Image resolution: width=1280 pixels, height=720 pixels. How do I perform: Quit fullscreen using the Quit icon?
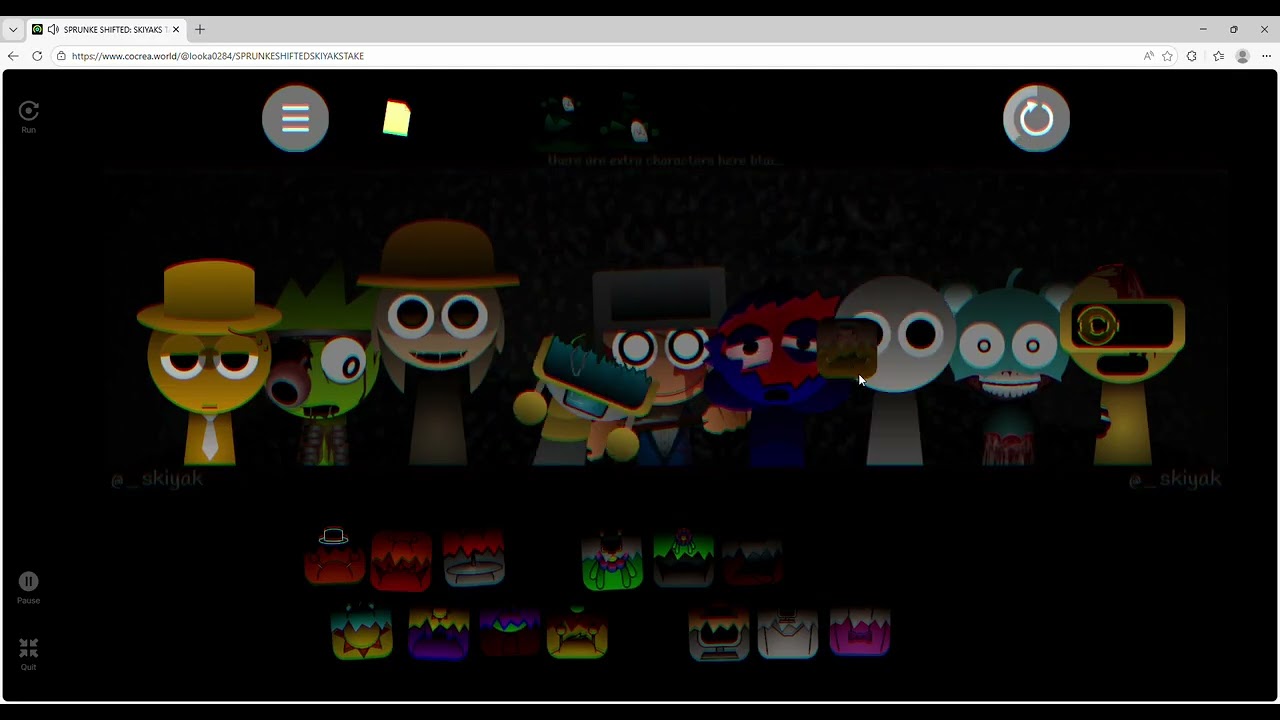click(28, 654)
